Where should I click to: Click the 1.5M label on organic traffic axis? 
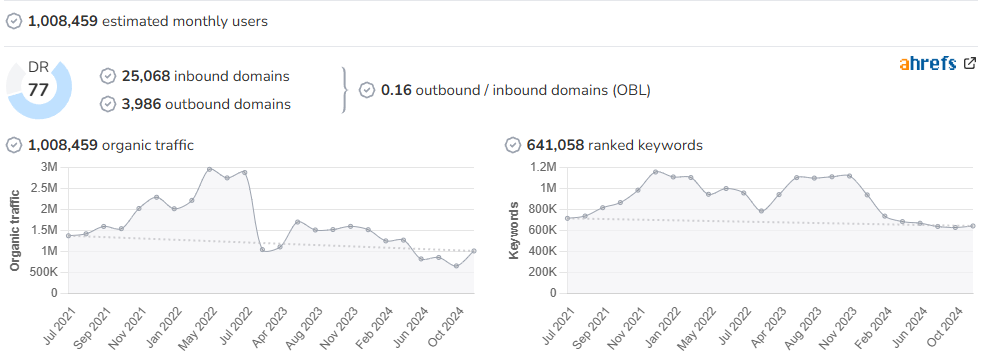pos(44,230)
